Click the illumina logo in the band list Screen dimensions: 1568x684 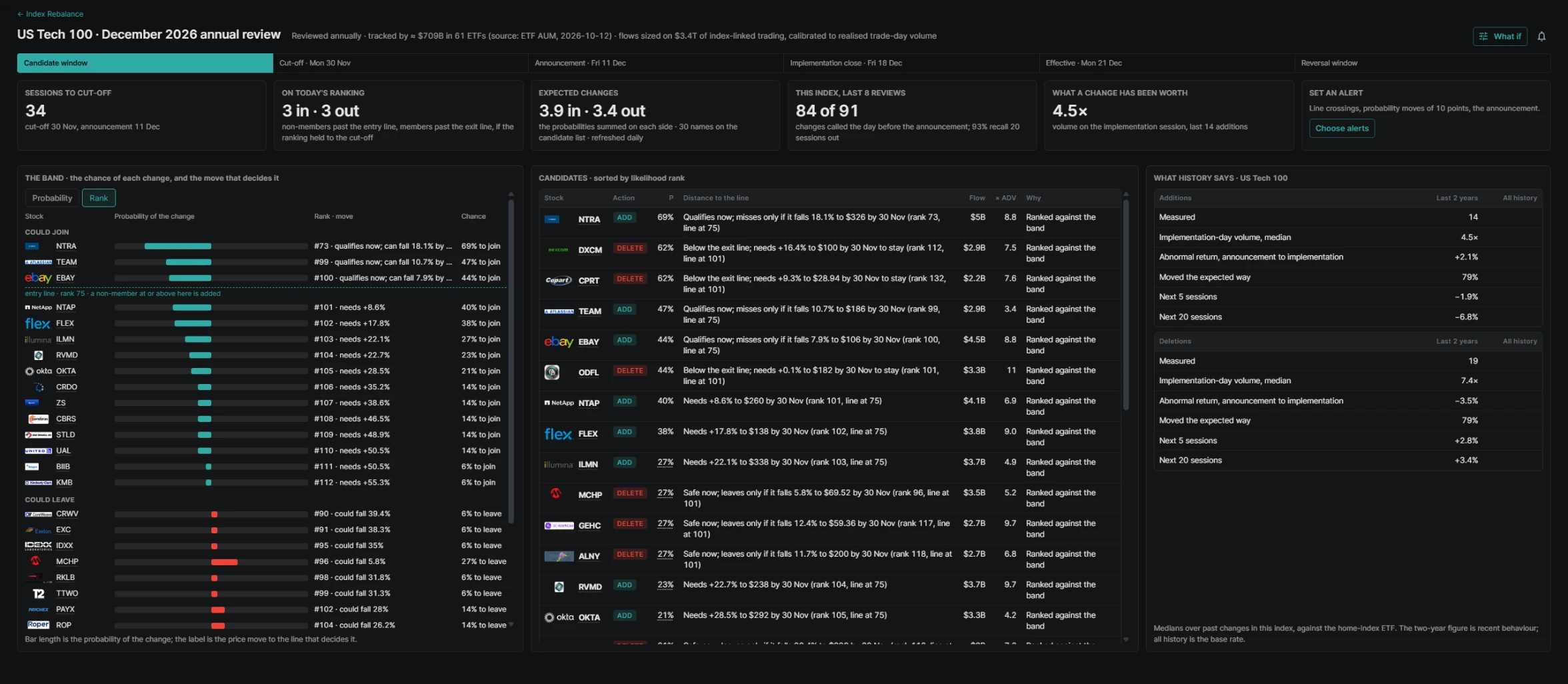(38, 339)
